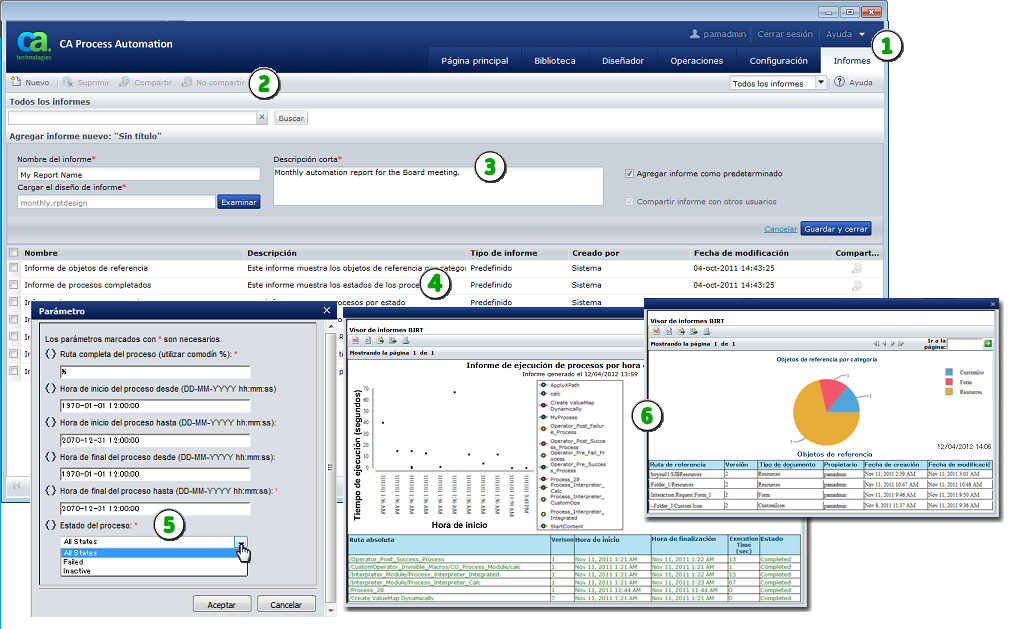Click the share icon in the Informe de objetos de referencia row

[855, 269]
